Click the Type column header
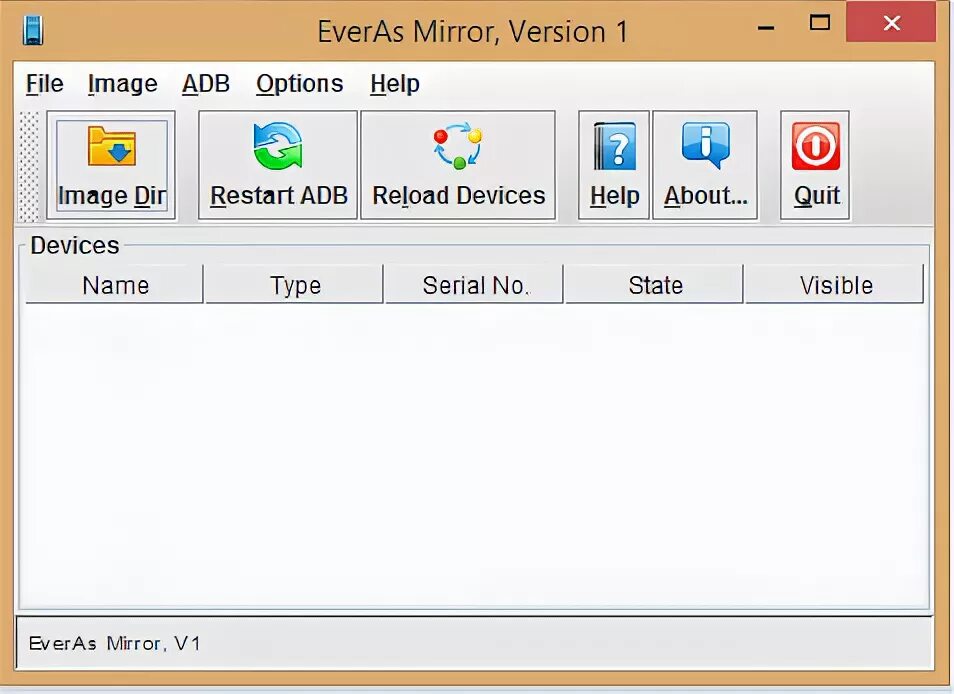Image resolution: width=954 pixels, height=694 pixels. (x=295, y=285)
